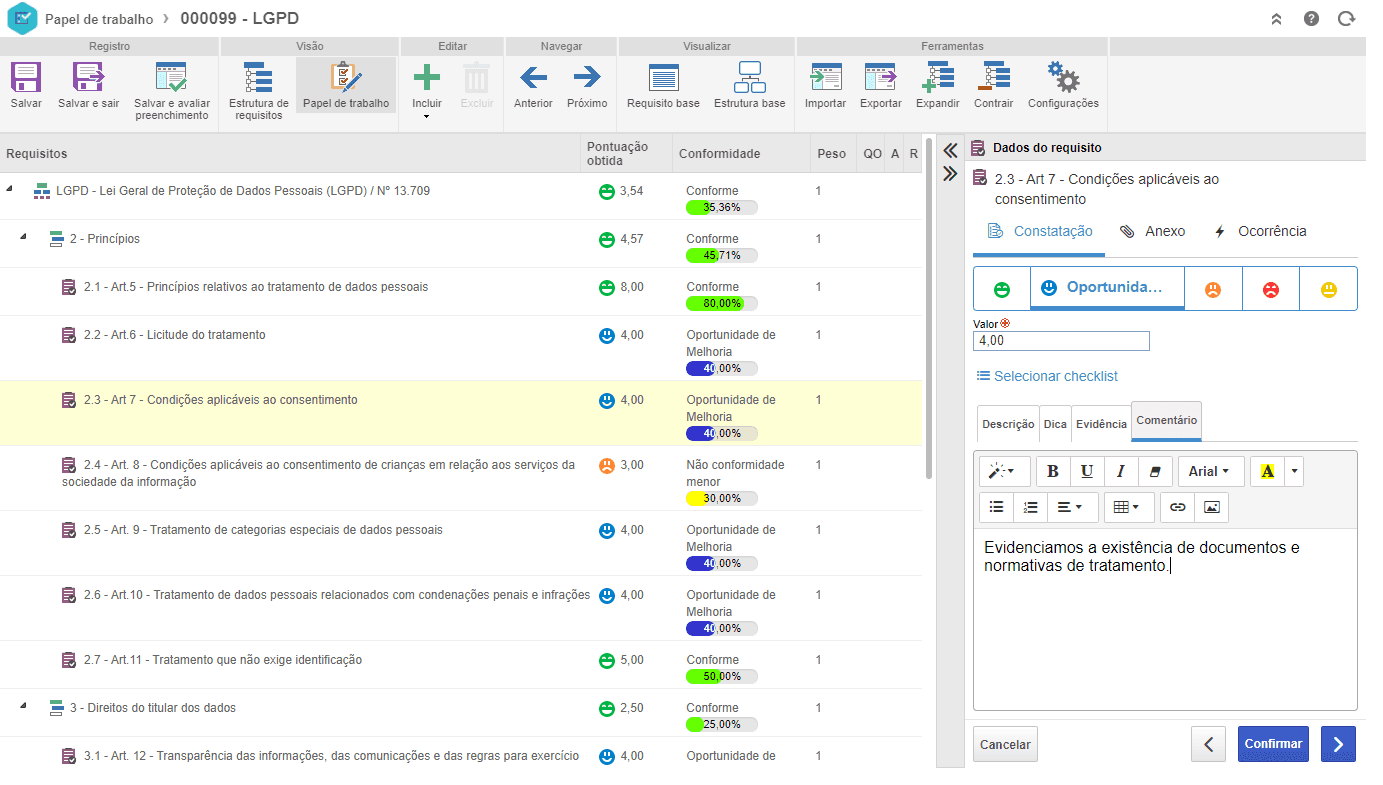Switch to the Anexo tab
The height and width of the screenshot is (785, 1383).
pos(1152,231)
